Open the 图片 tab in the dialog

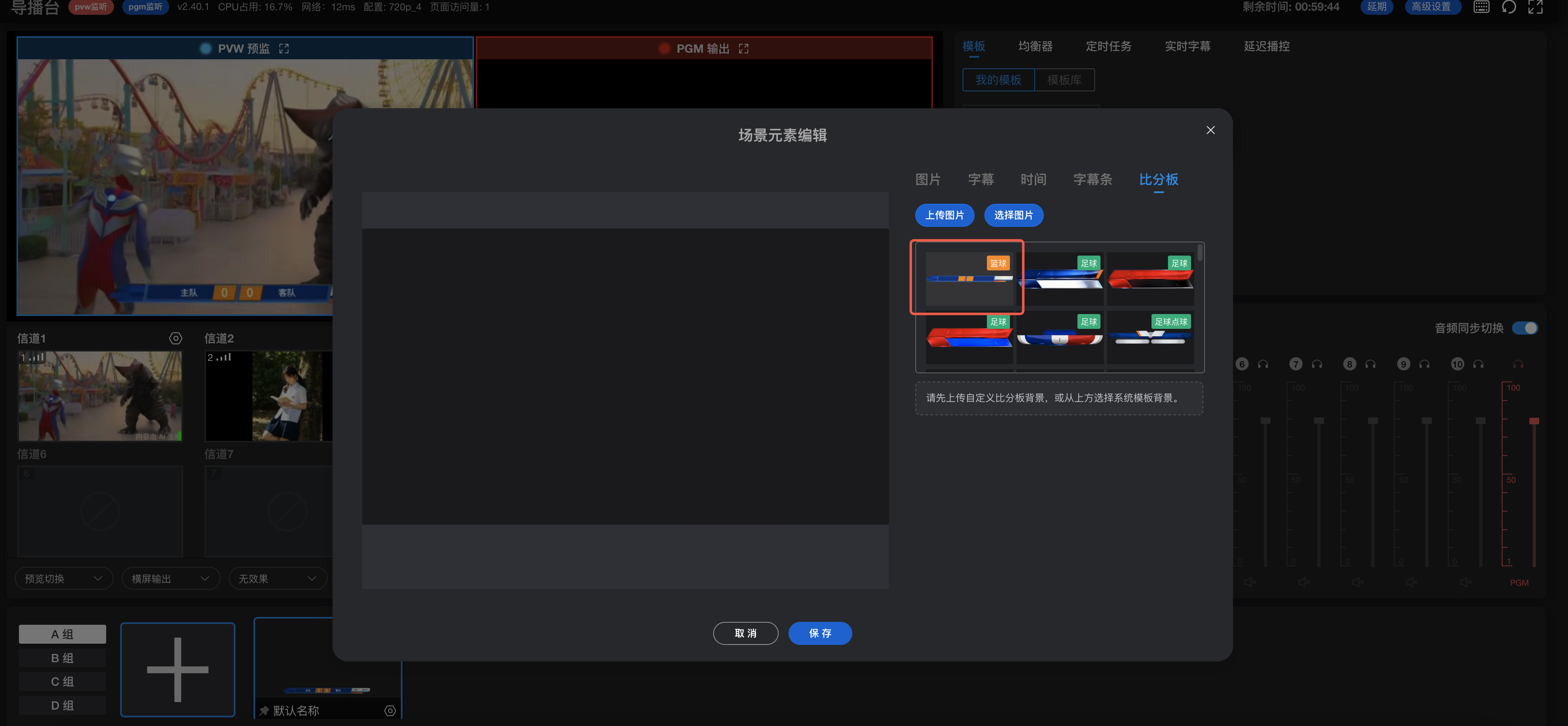click(928, 179)
